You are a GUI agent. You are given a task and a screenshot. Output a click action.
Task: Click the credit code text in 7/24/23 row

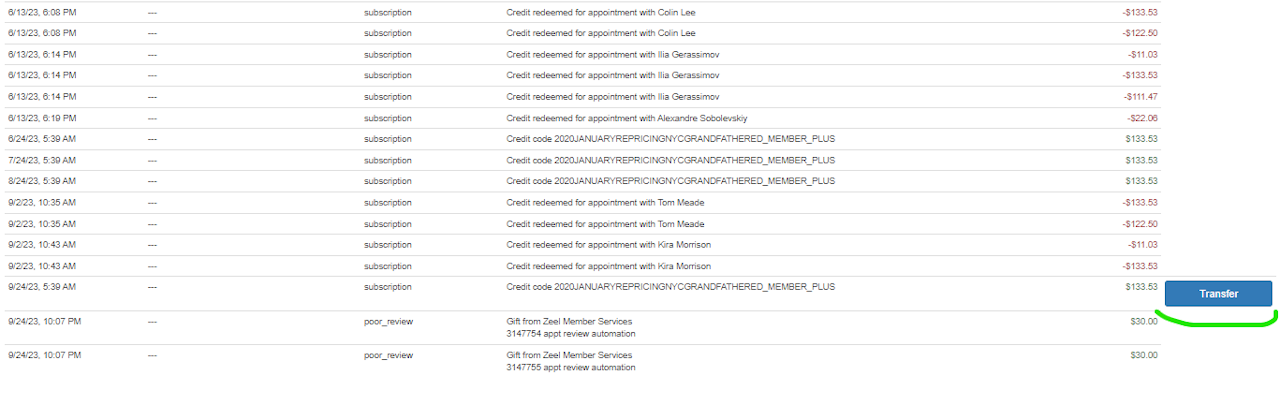tap(671, 160)
